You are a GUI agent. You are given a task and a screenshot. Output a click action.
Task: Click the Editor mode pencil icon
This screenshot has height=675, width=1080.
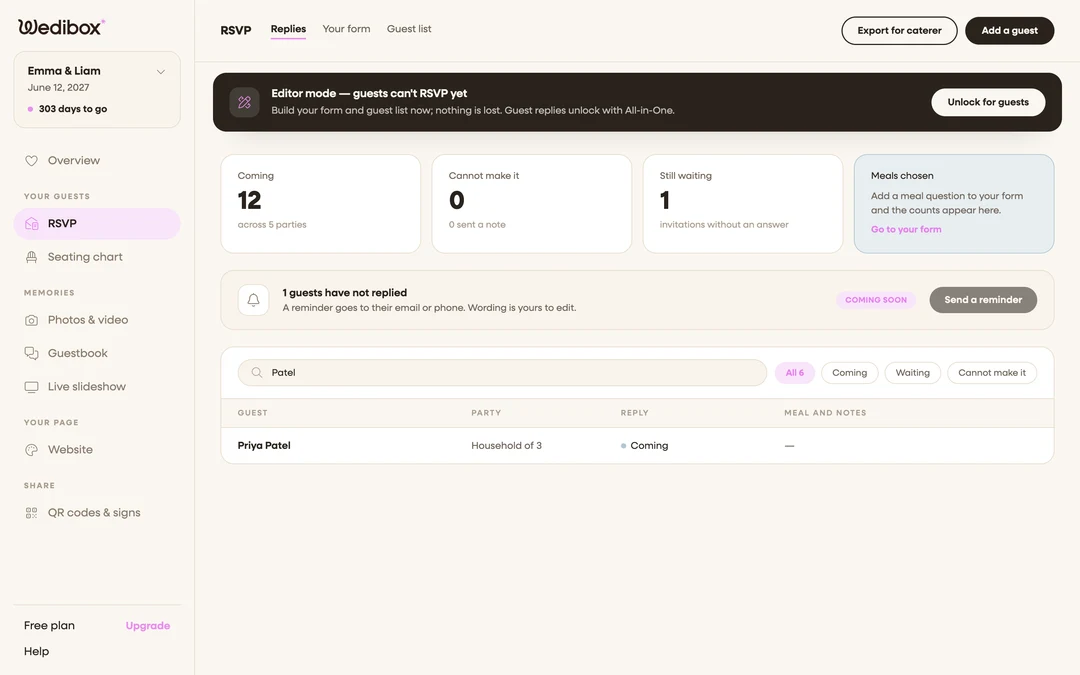coord(245,103)
